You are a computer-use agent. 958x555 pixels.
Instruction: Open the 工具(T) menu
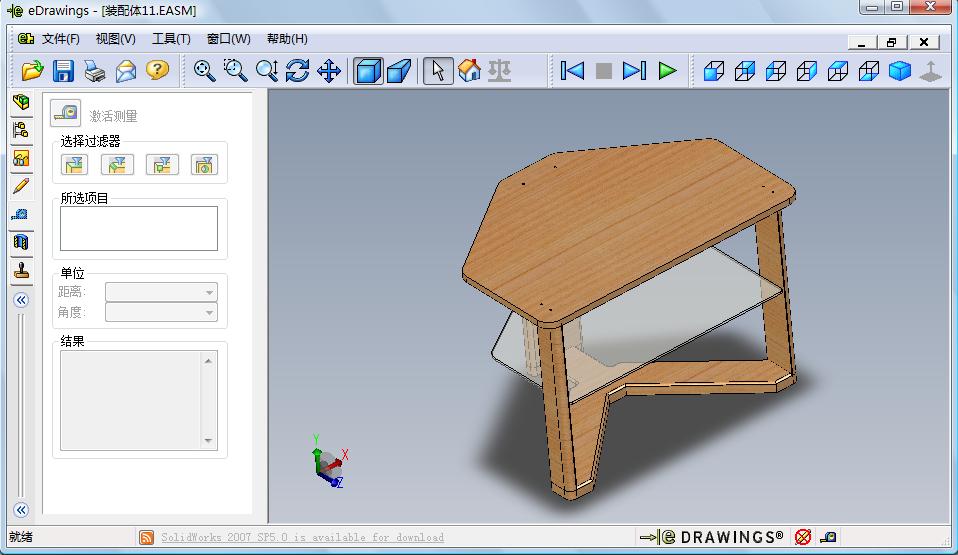click(x=171, y=39)
